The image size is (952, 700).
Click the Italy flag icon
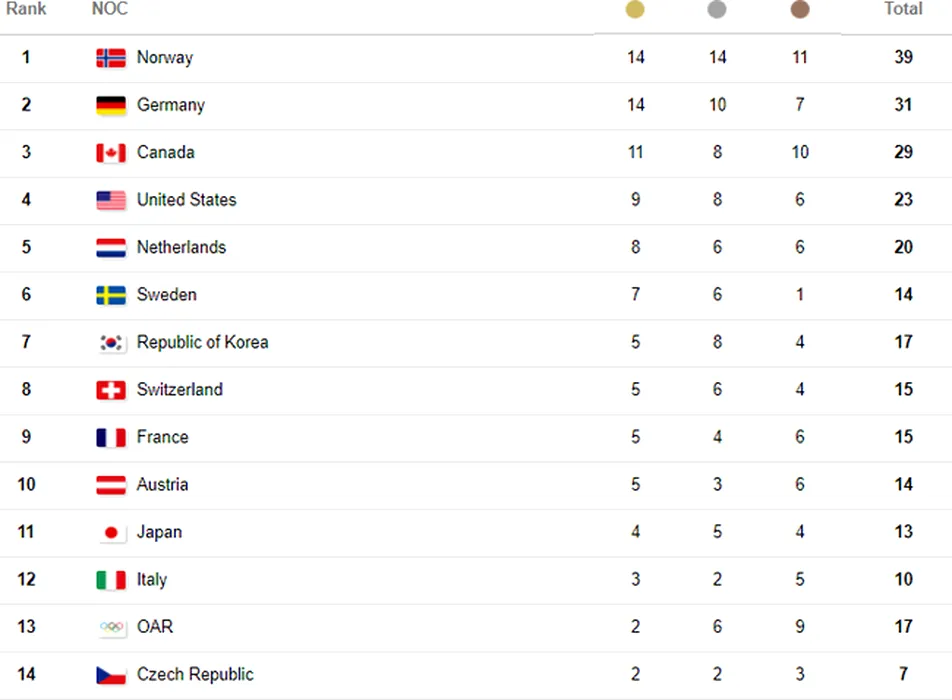pyautogui.click(x=111, y=580)
